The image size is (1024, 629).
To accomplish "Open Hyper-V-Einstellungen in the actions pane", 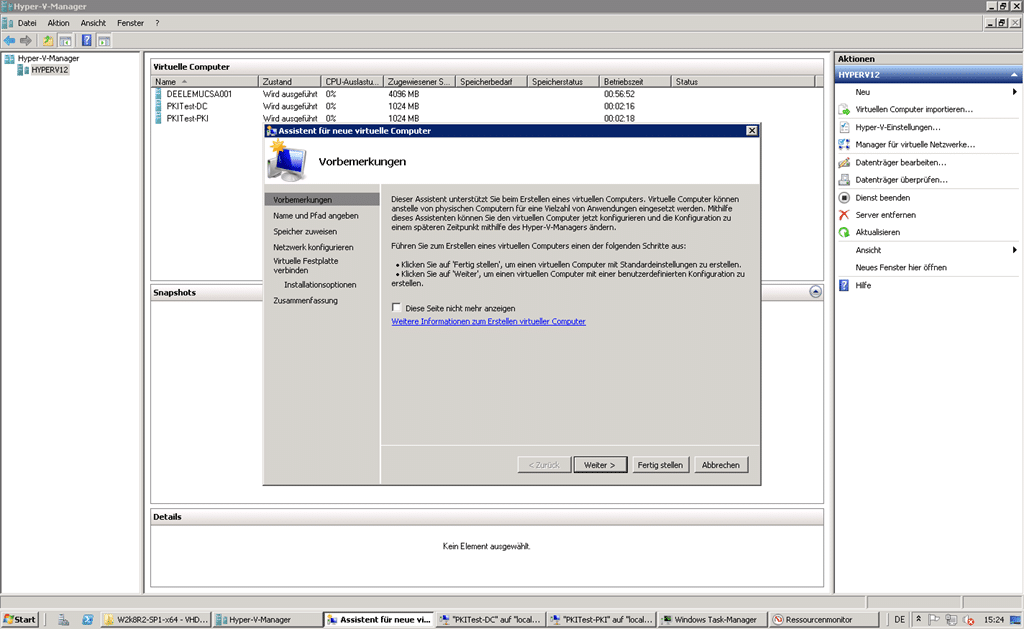I will [x=897, y=127].
